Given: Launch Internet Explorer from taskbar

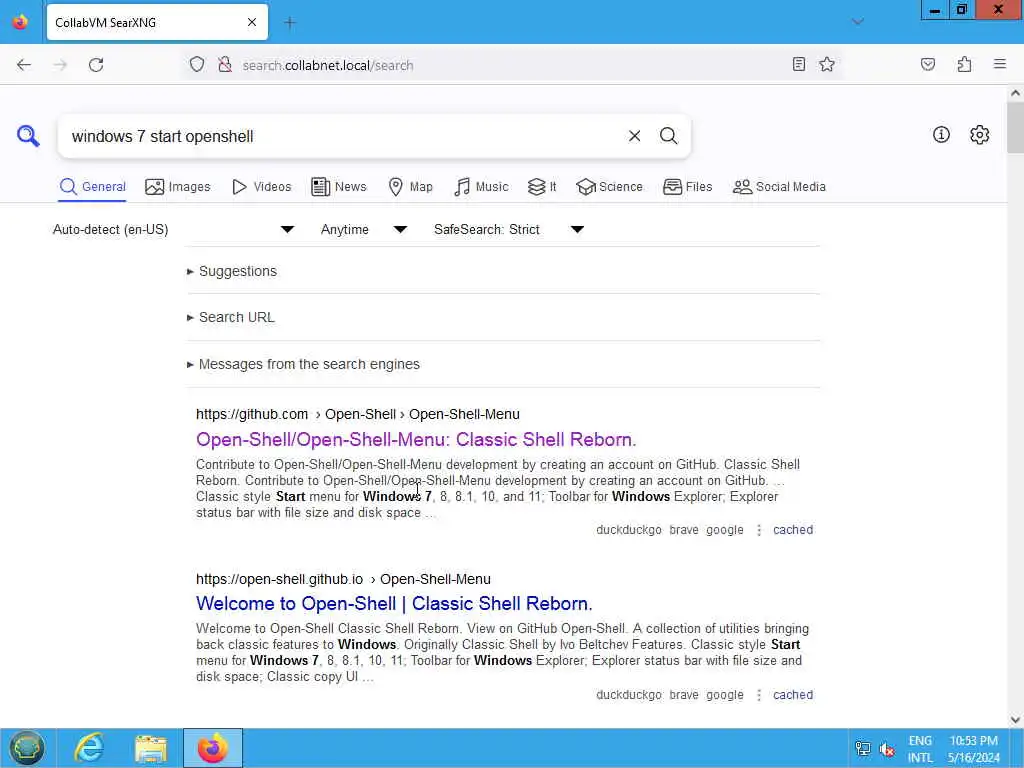Looking at the screenshot, I should pyautogui.click(x=89, y=748).
